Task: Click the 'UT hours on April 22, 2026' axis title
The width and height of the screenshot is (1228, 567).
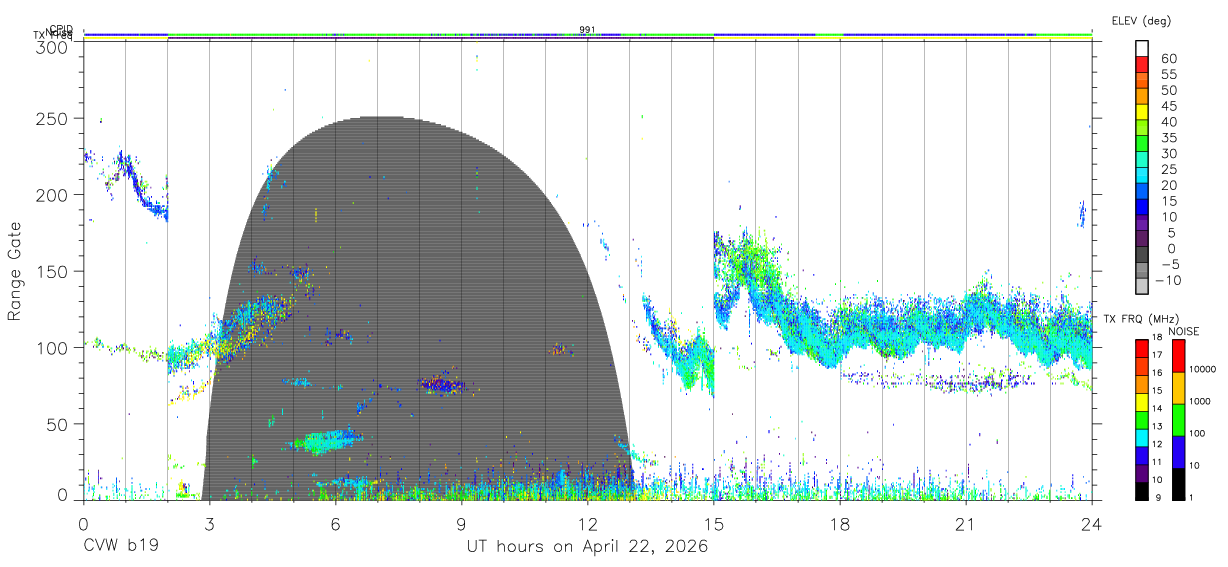Action: pos(587,547)
